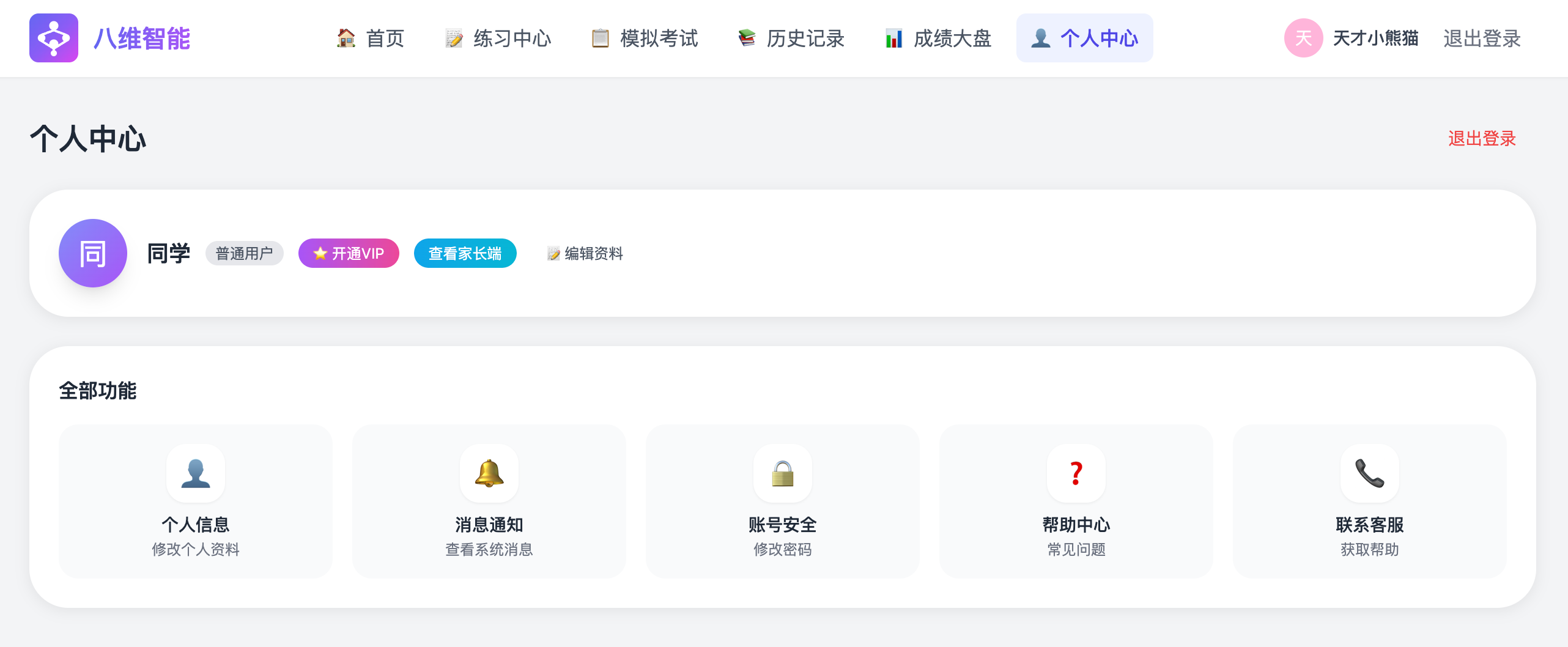This screenshot has width=1568, height=647.
Task: Open 账号安全 via the lock icon
Action: [783, 473]
